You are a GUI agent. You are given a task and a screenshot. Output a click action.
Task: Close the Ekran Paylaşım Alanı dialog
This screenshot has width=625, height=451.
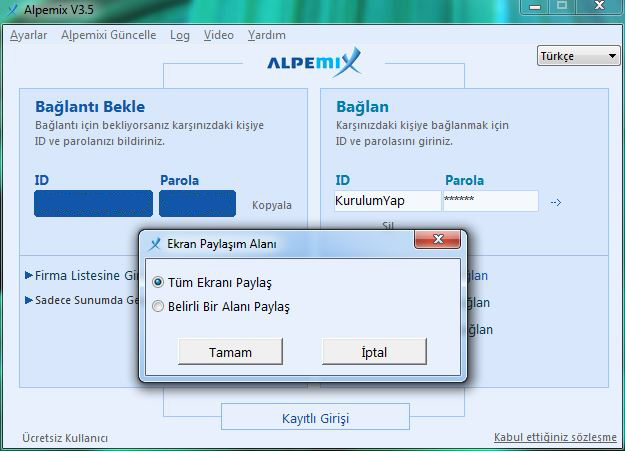tap(438, 239)
